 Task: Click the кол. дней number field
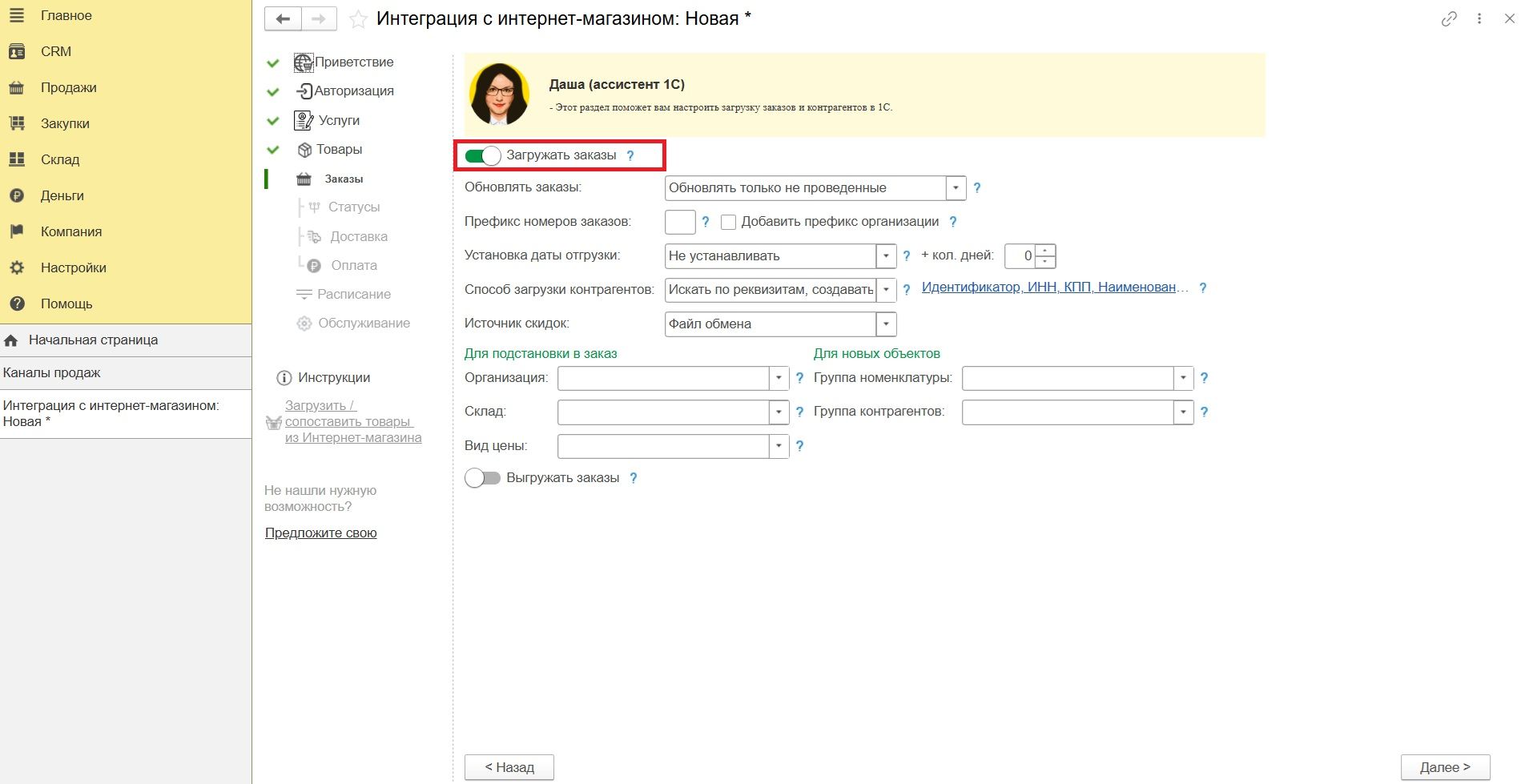(1020, 256)
